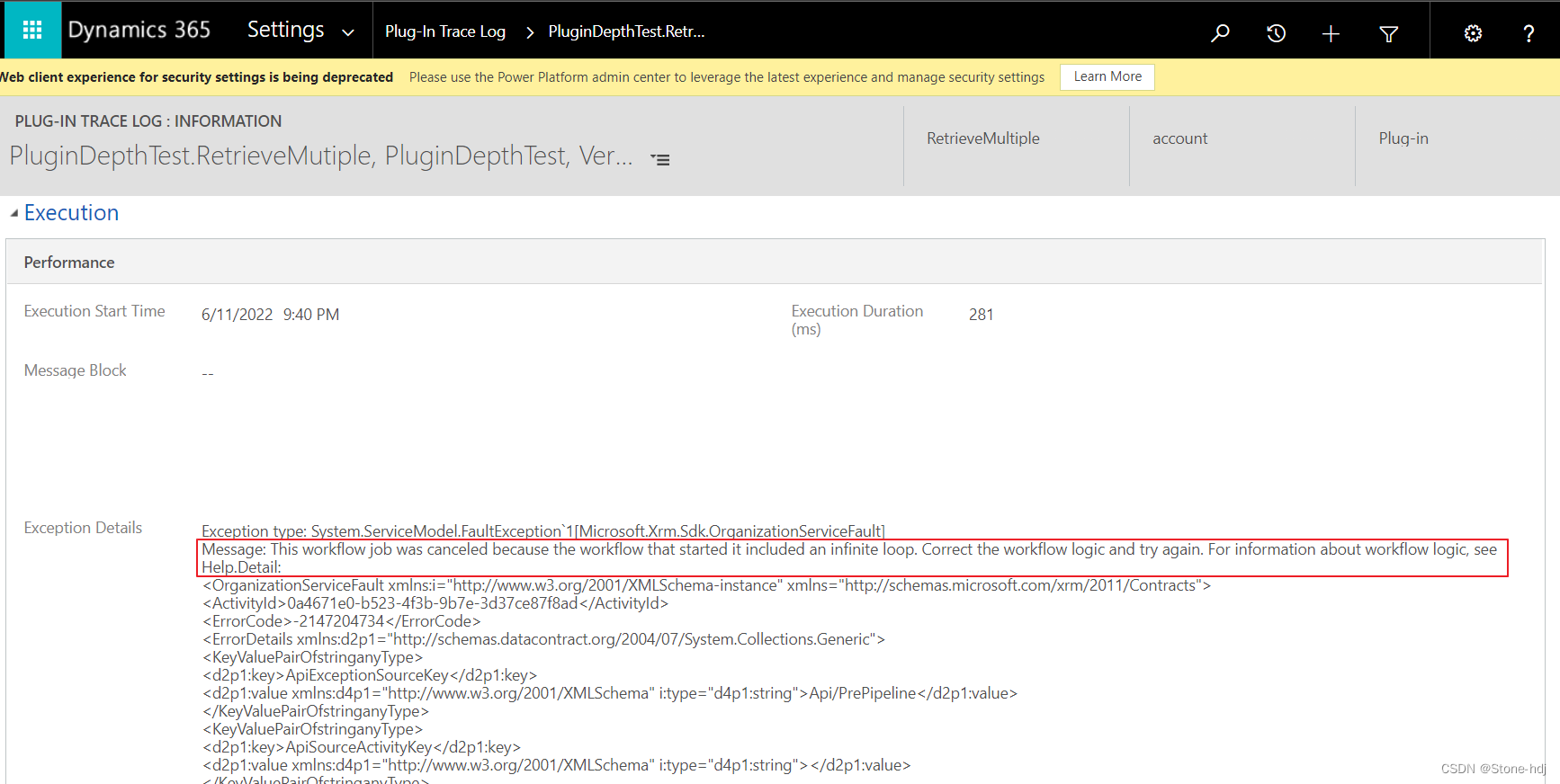Image resolution: width=1560 pixels, height=784 pixels.
Task: Click the Message Block label
Action: (75, 370)
